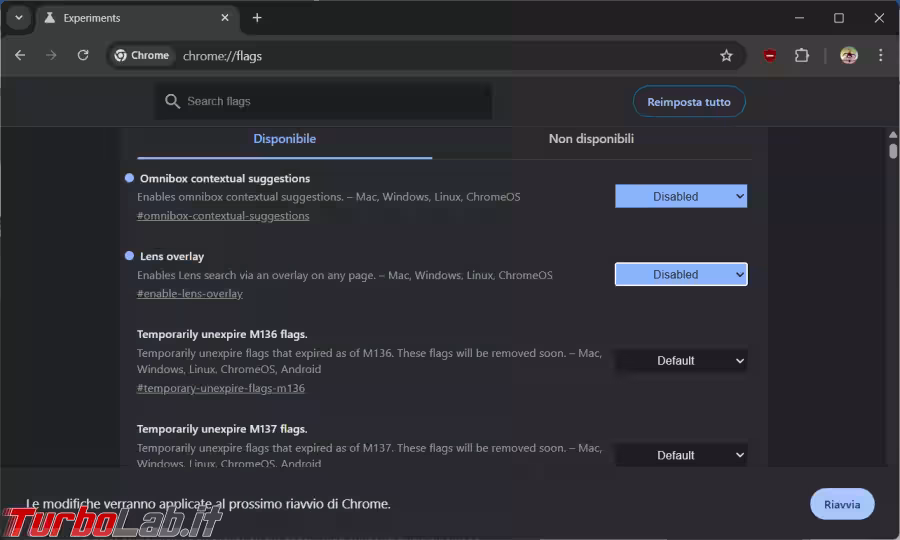Viewport: 900px width, 540px height.
Task: Open the user profile avatar
Action: (x=848, y=56)
